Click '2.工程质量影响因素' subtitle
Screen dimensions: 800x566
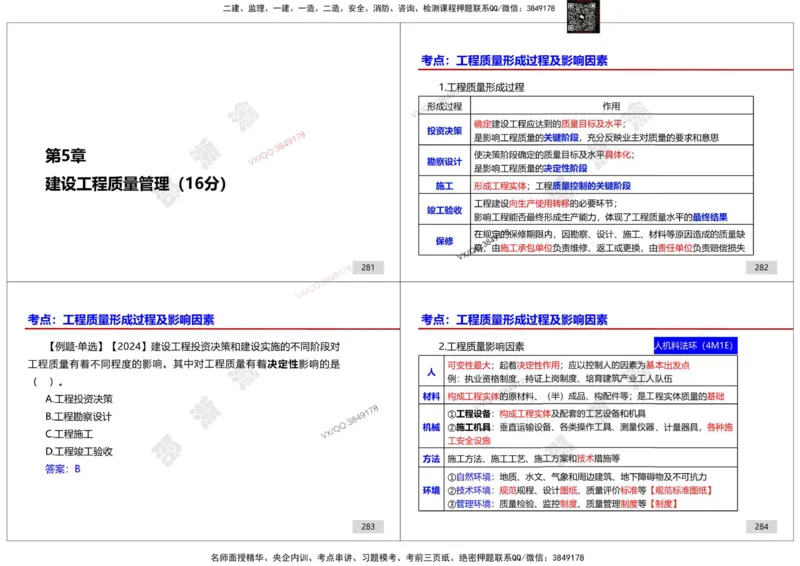[481, 347]
